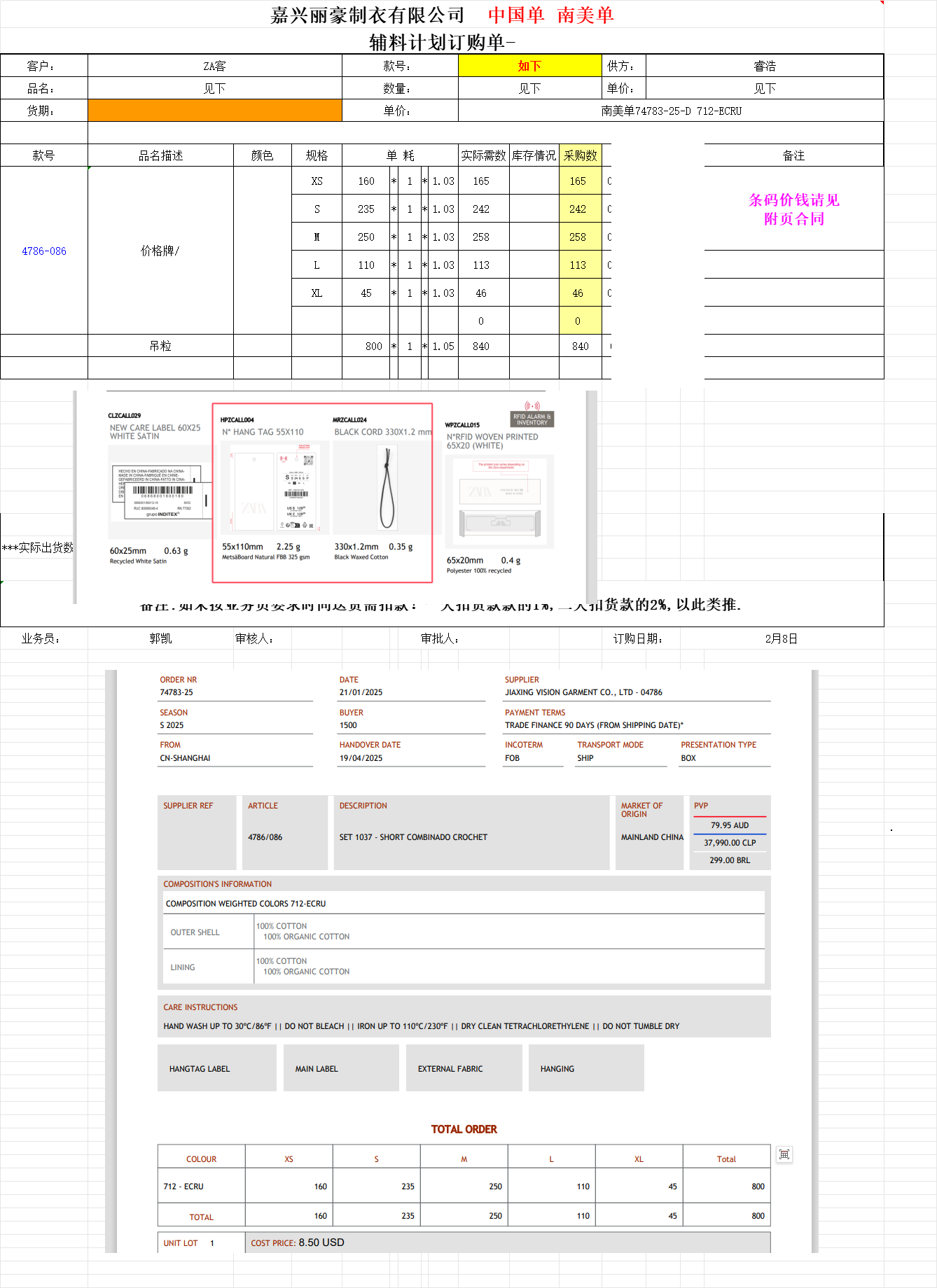Select the 吊粒 item name cell
The width and height of the screenshot is (937, 1288).
tap(160, 346)
